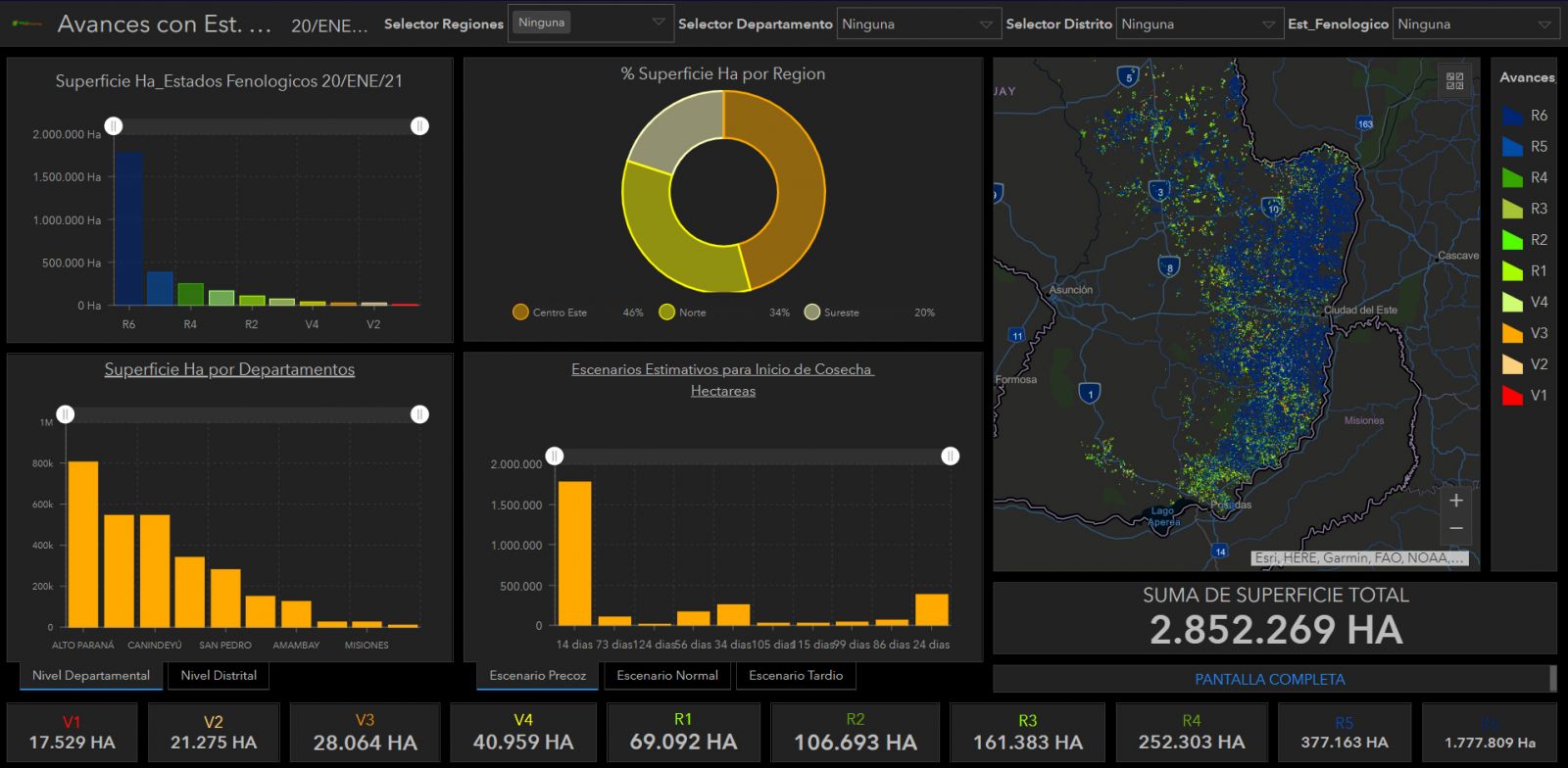The image size is (1568, 768).
Task: Click the V1 red legend symbol
Action: (1512, 396)
